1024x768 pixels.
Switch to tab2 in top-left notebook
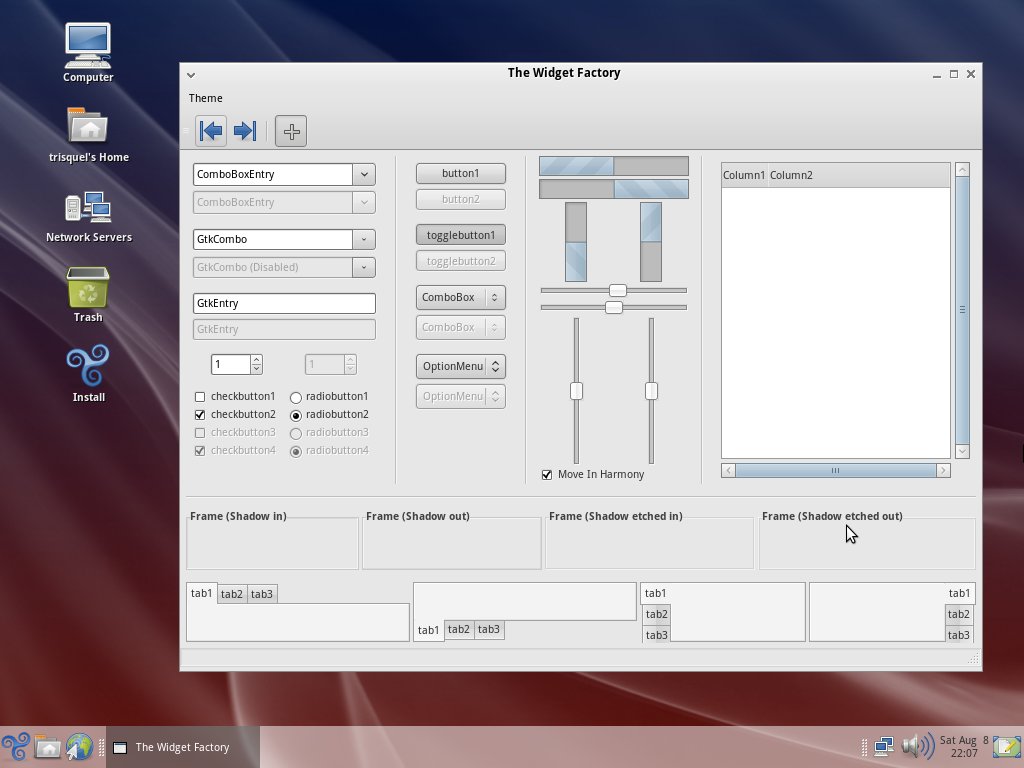[x=232, y=594]
